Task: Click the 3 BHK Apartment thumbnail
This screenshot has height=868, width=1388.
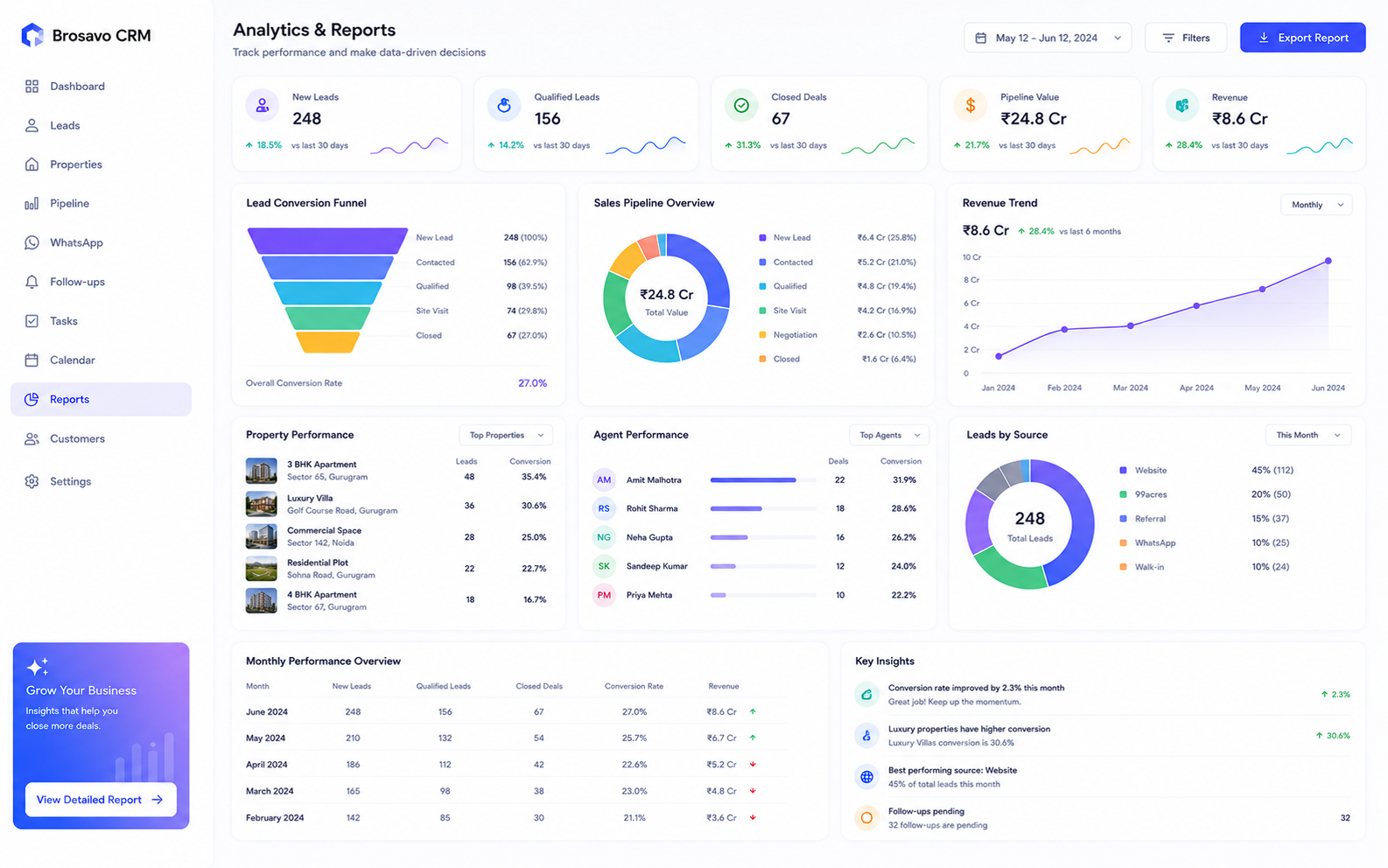Action: [x=261, y=471]
